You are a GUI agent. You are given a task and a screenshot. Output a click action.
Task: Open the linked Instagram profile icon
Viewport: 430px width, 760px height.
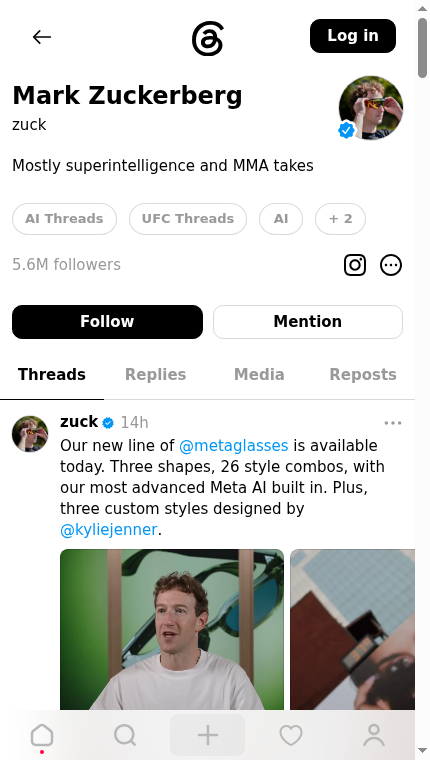355,265
